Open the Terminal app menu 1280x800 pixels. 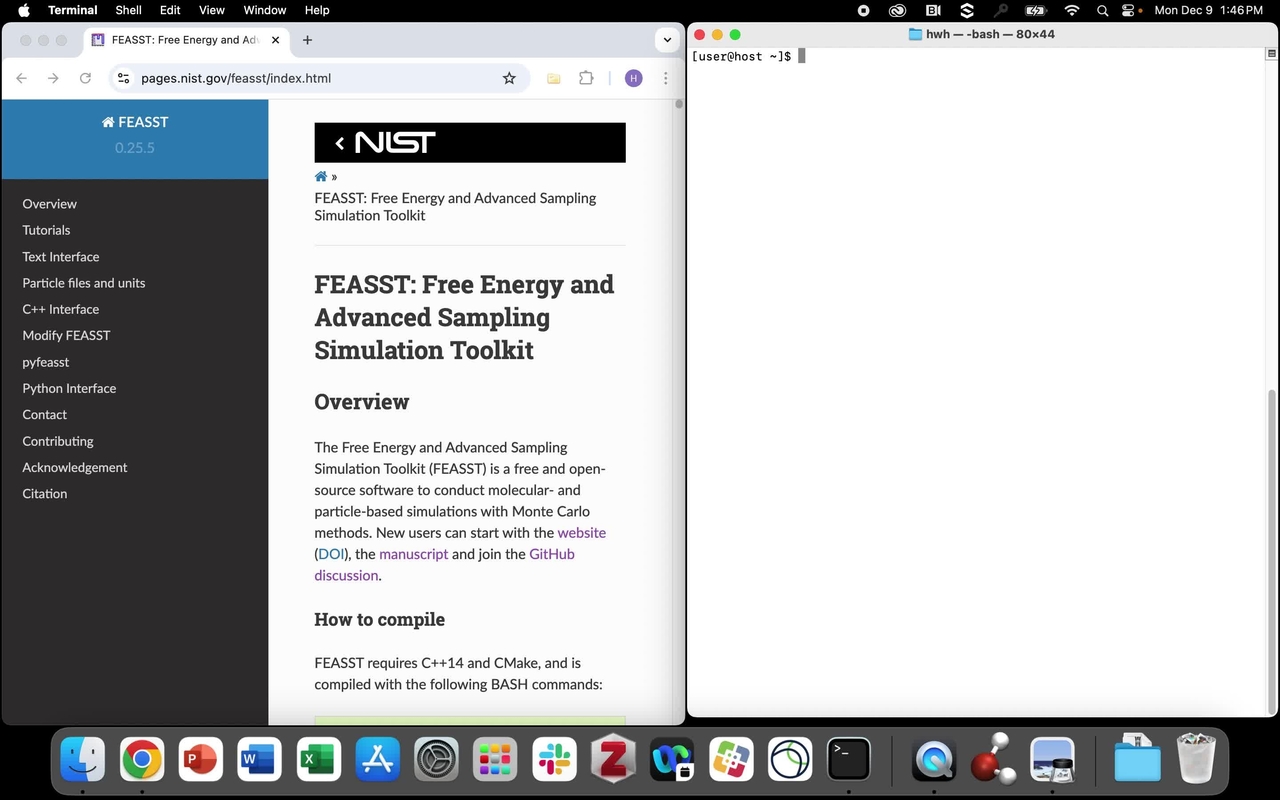(x=72, y=10)
